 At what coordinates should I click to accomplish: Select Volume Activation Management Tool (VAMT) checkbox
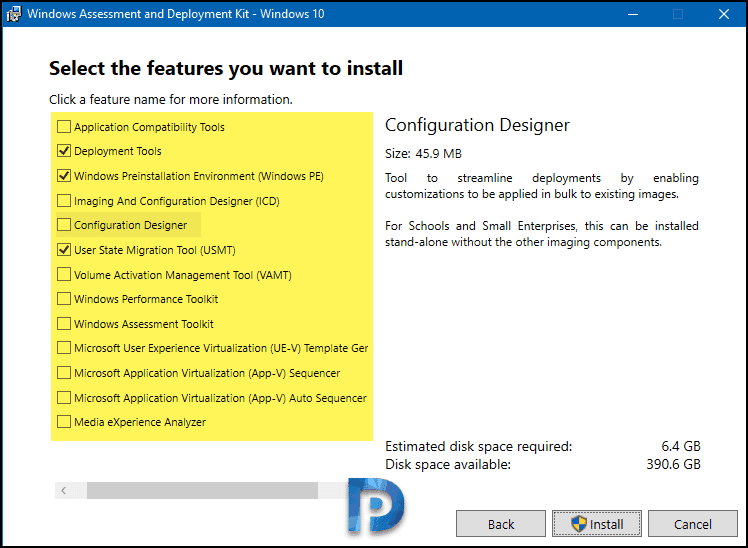[x=63, y=274]
